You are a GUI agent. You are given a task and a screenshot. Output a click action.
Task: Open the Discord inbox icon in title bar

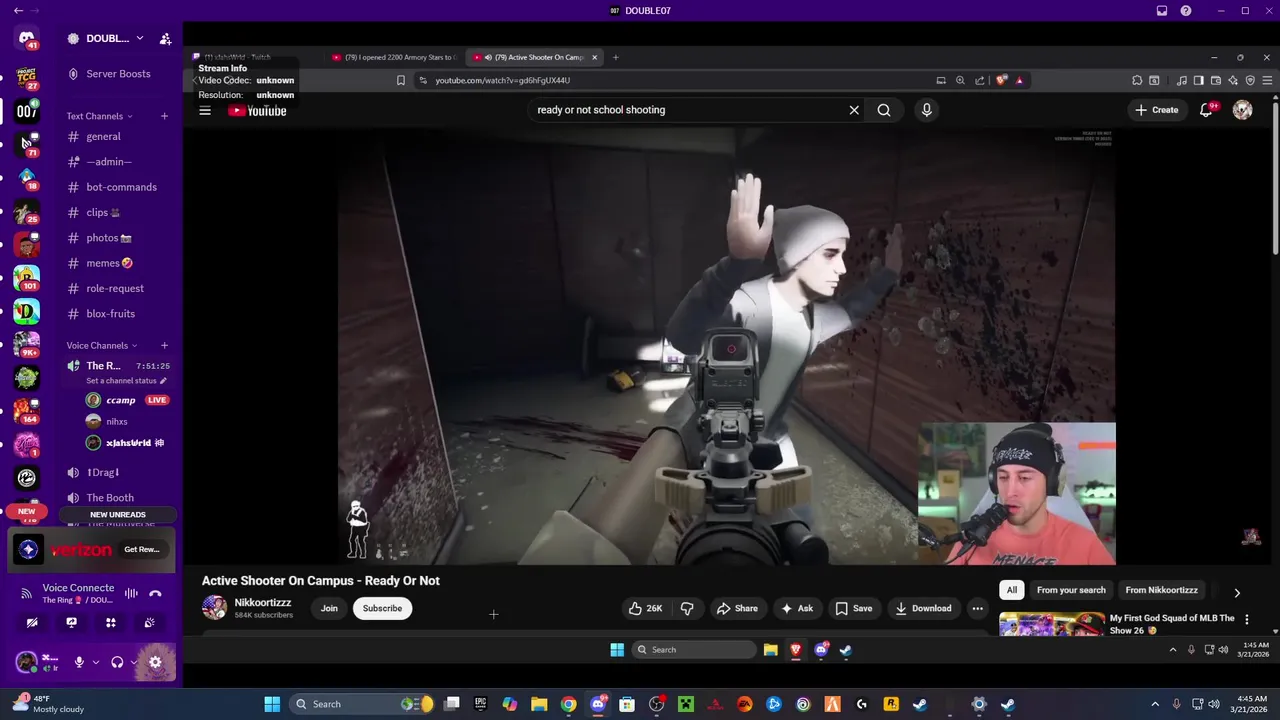[x=1161, y=10]
